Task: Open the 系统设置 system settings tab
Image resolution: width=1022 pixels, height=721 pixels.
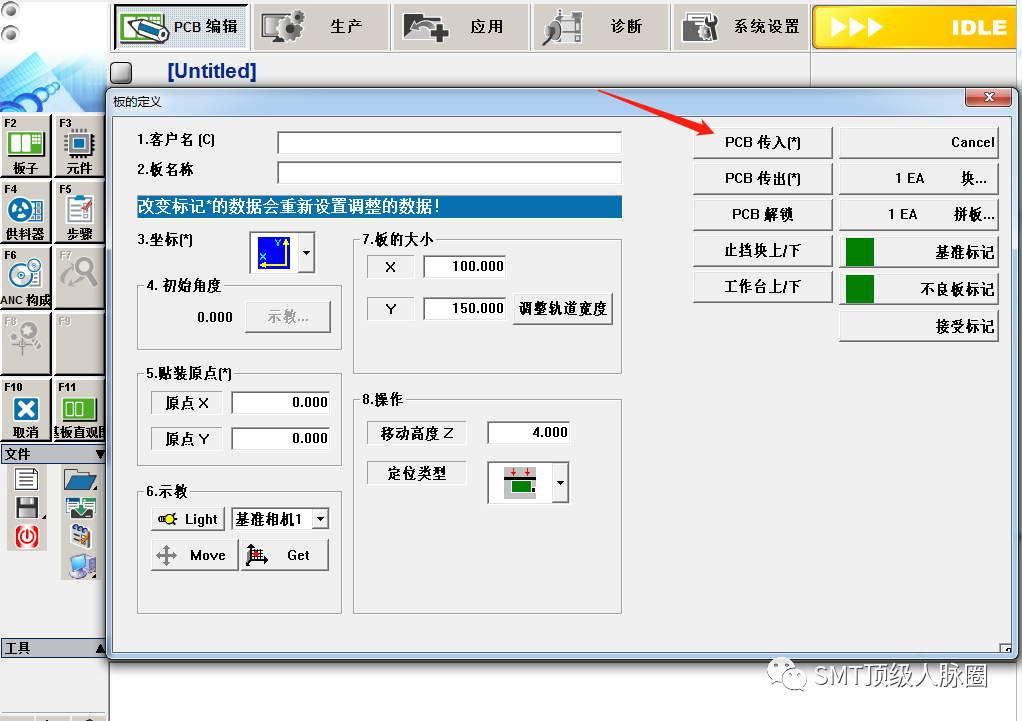Action: coord(741,27)
